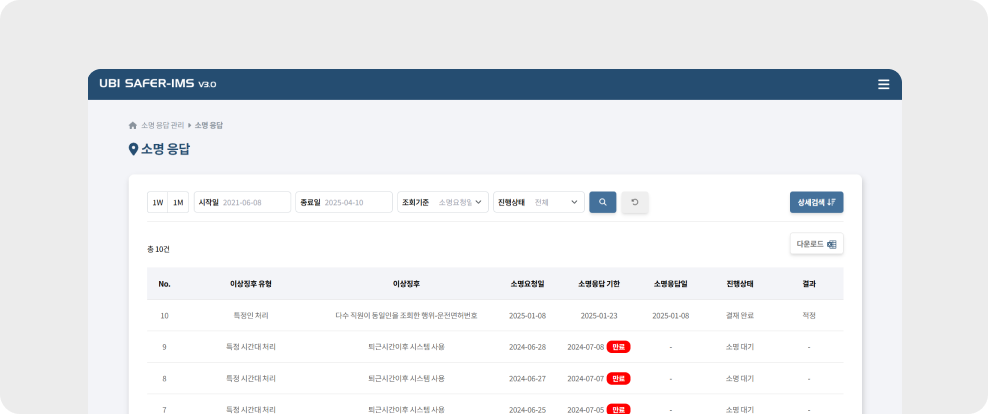Click the 2024-06-27 request date cell

click(527, 379)
